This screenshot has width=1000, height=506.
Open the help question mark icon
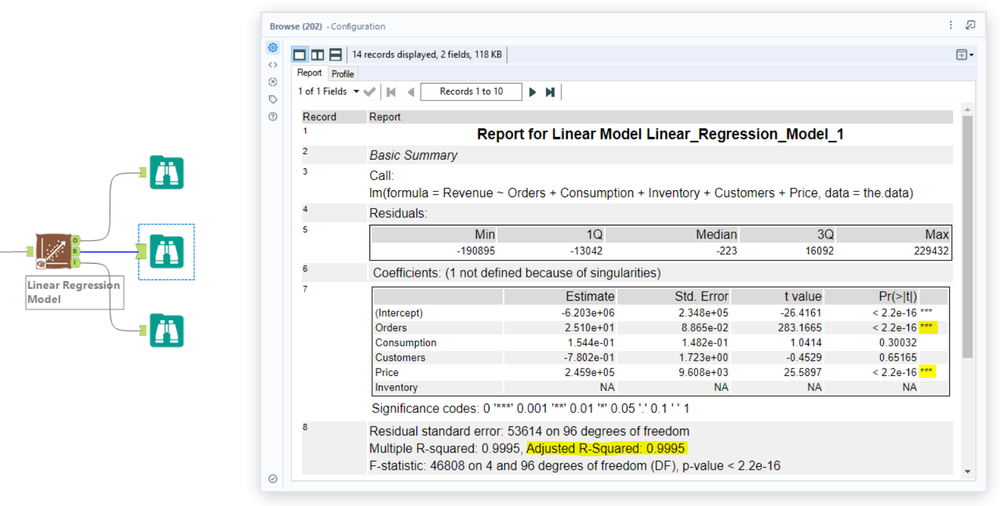[x=273, y=117]
